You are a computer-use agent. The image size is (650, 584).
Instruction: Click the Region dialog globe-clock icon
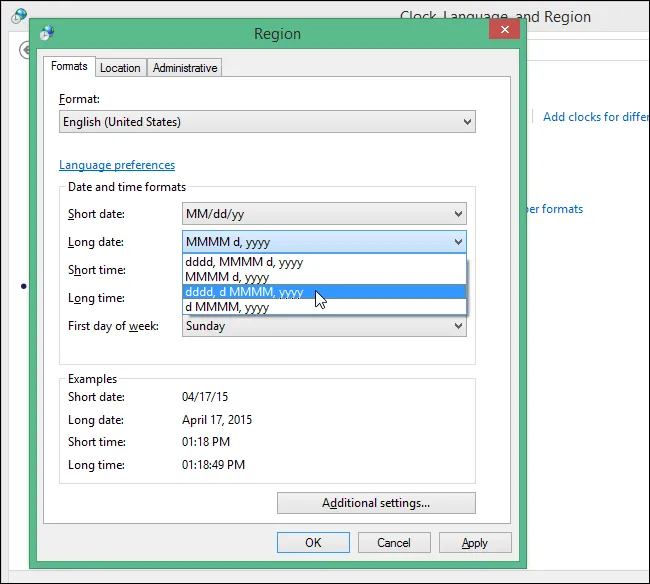click(47, 33)
